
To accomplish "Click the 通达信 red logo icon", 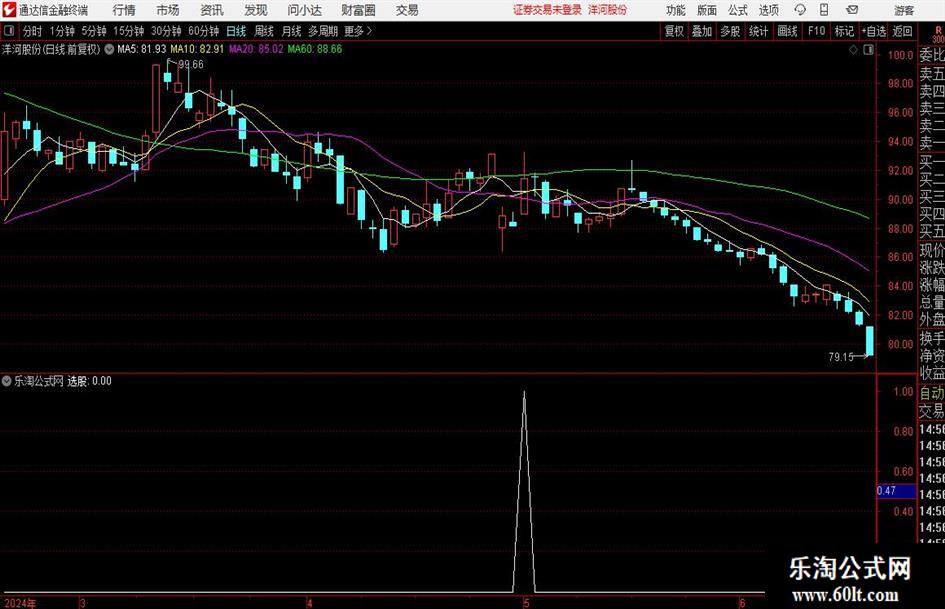I will pos(9,10).
